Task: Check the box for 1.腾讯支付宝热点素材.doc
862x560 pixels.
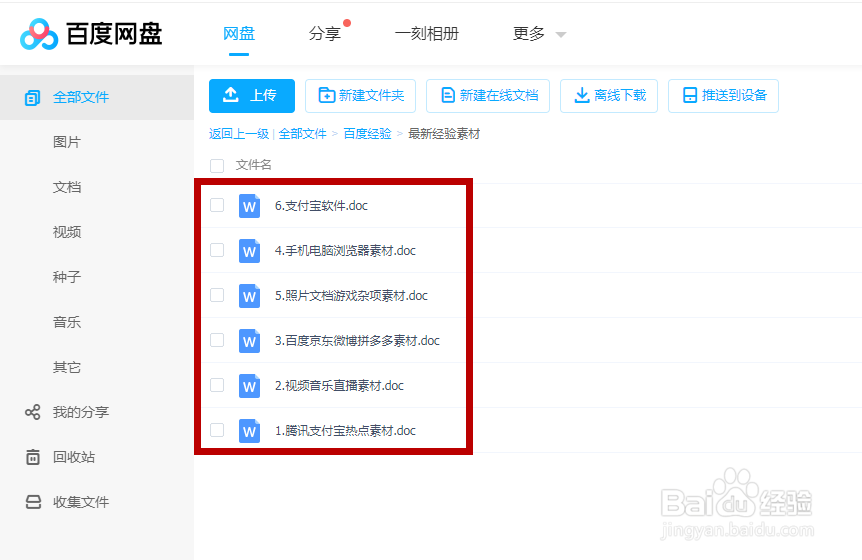Action: [x=217, y=430]
